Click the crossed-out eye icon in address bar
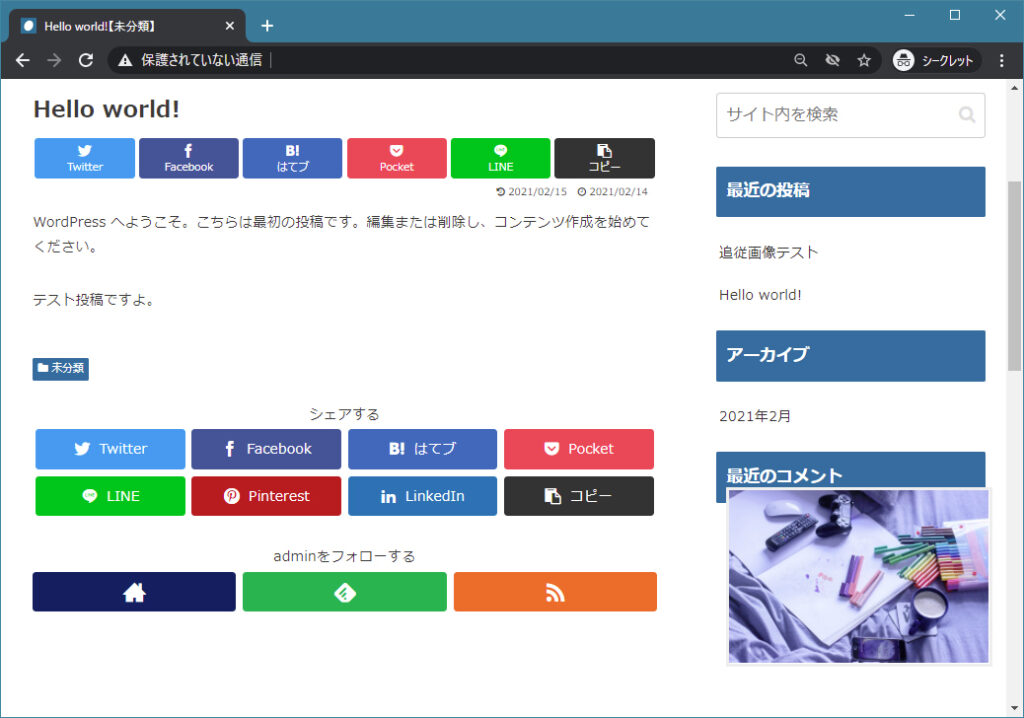 832,61
